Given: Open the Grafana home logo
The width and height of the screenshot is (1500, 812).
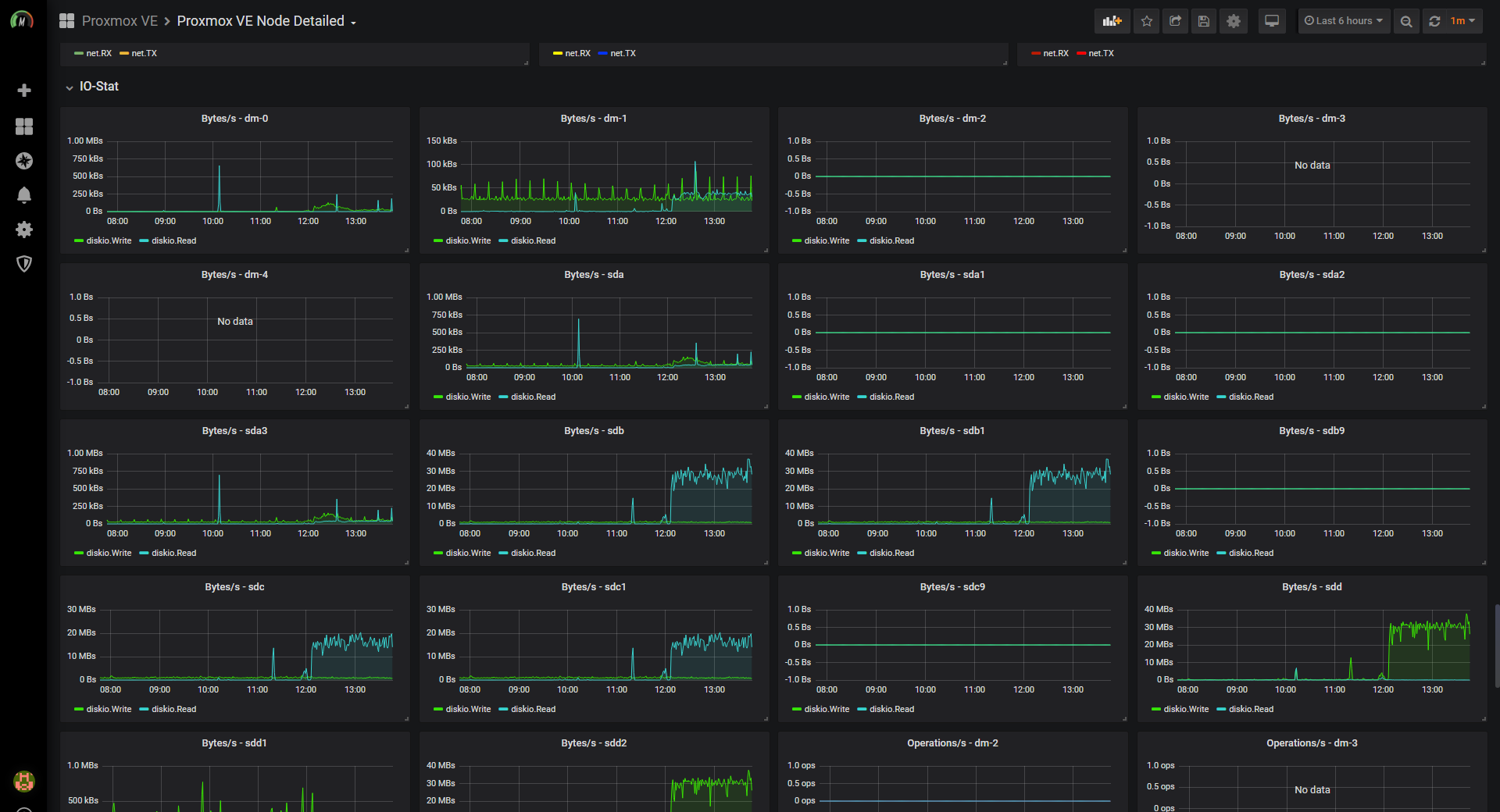Looking at the screenshot, I should tap(23, 20).
